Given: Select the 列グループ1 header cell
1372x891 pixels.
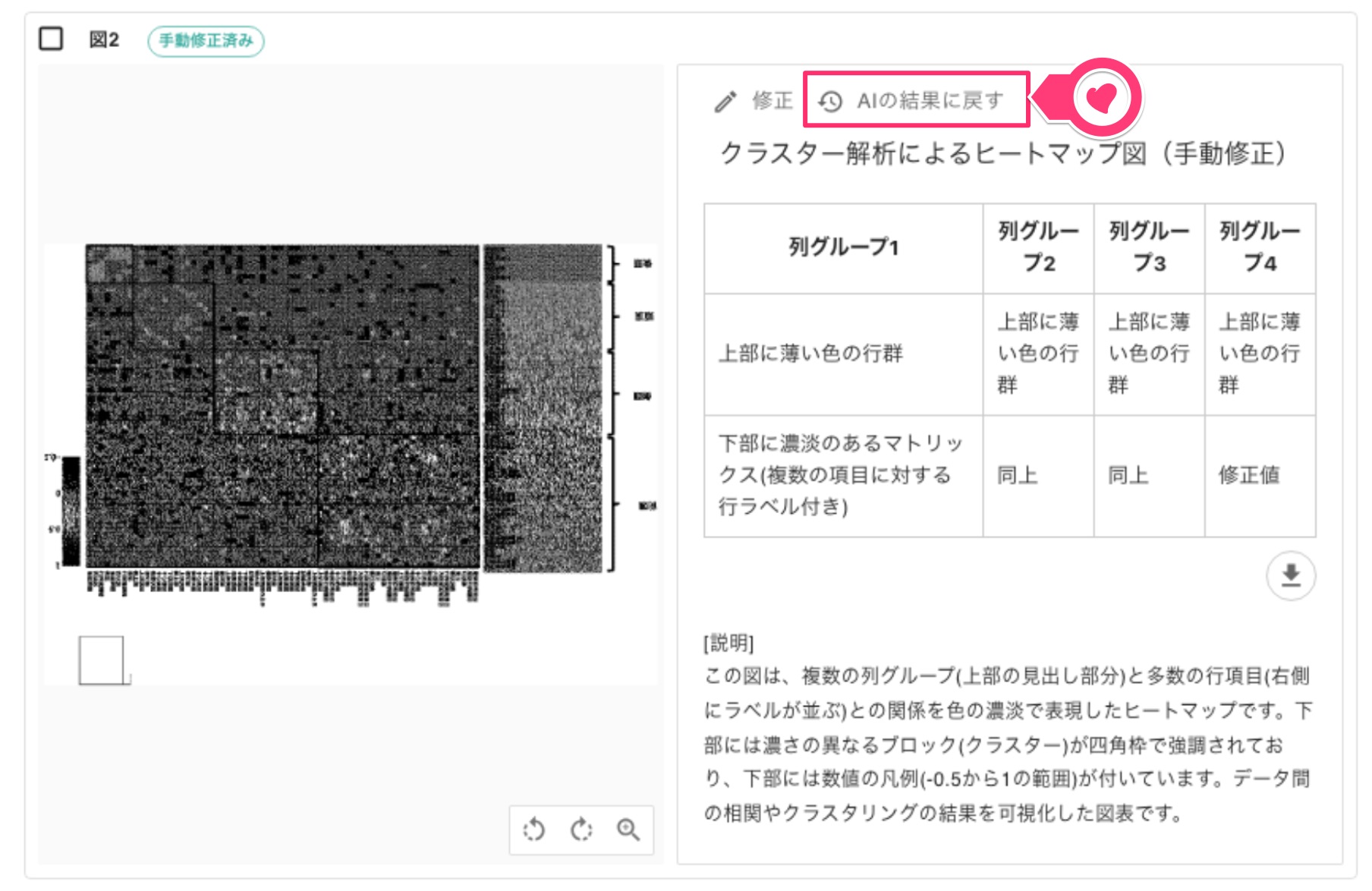Looking at the screenshot, I should tap(843, 247).
